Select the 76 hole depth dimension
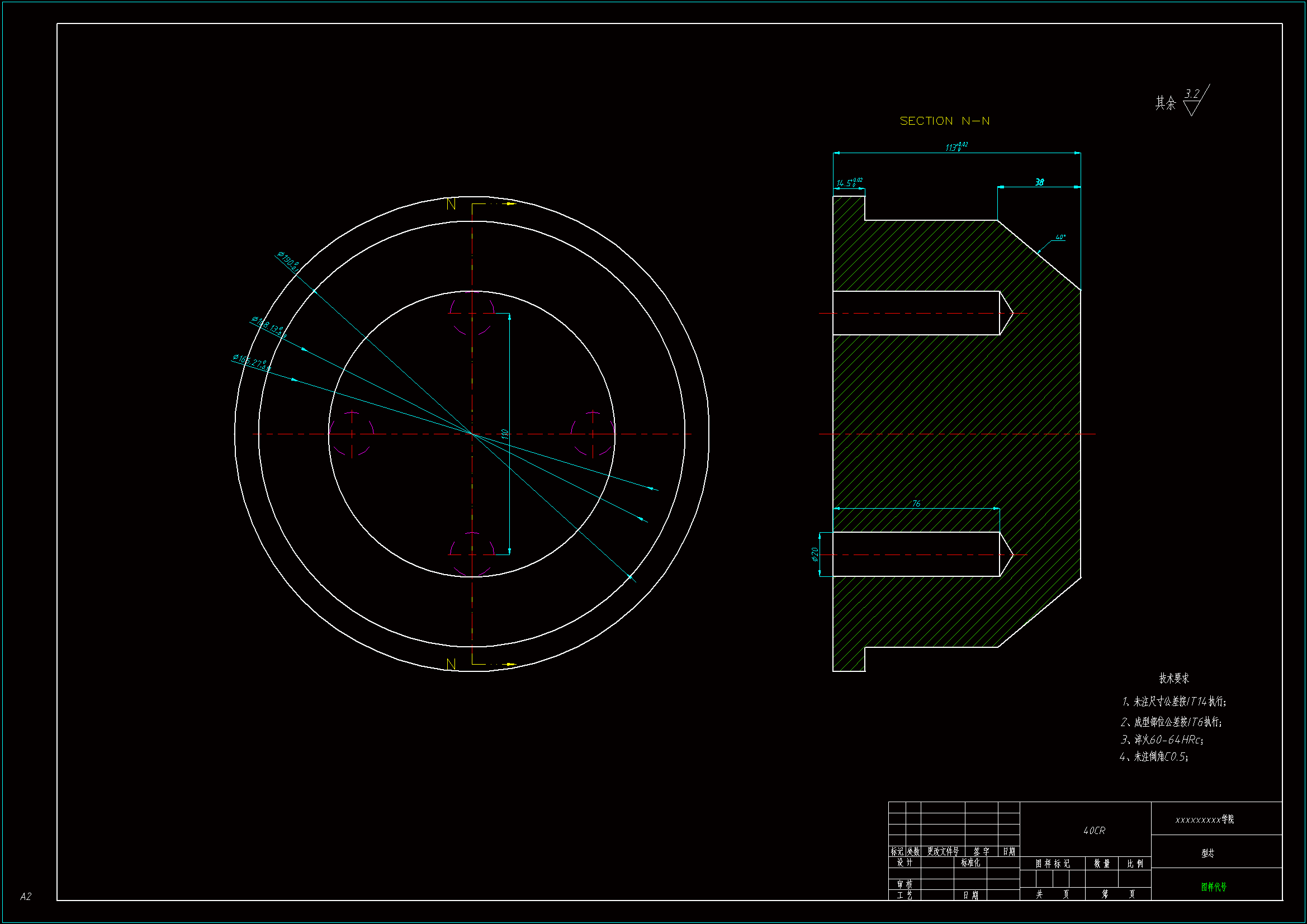 [x=916, y=503]
